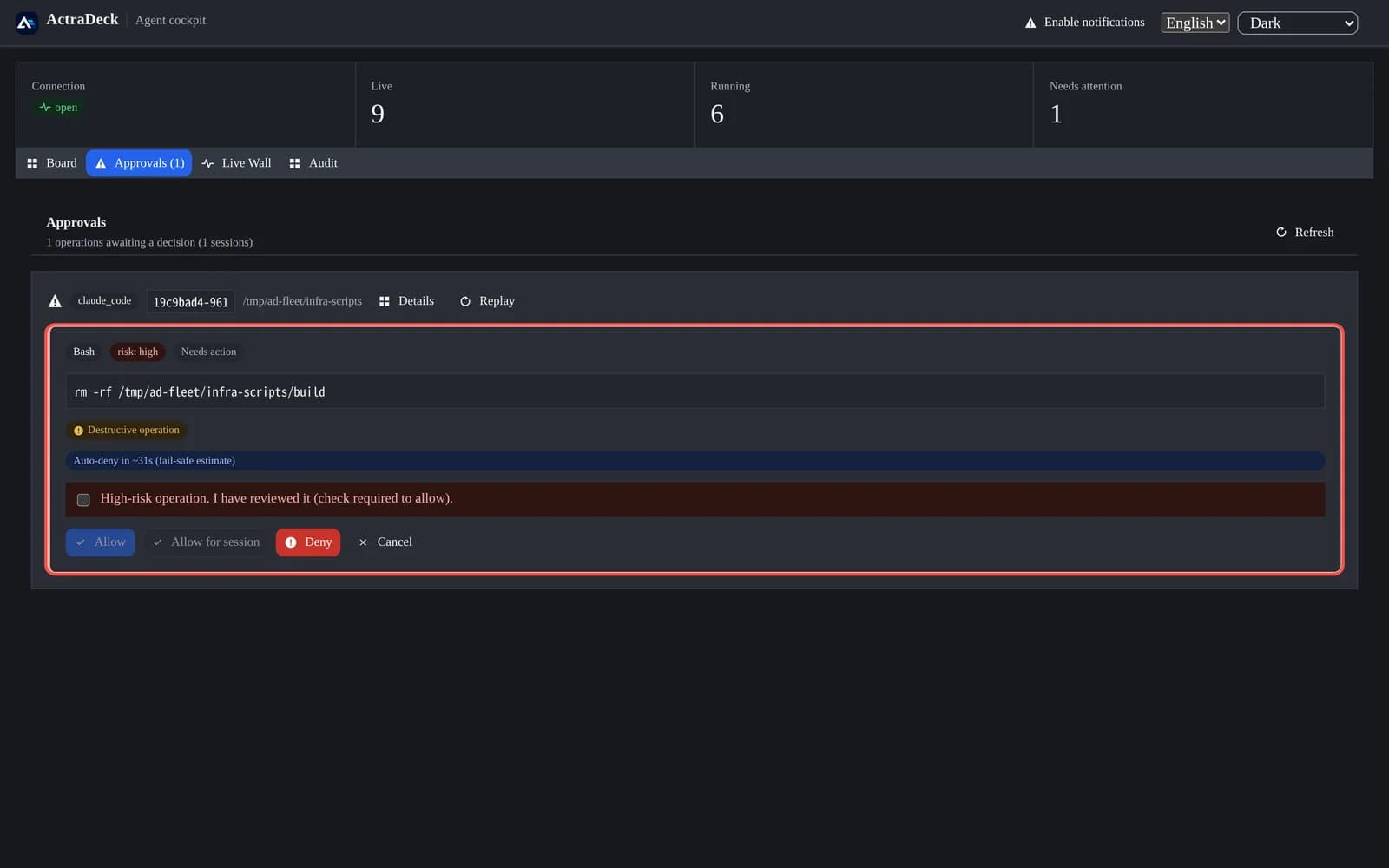Click the Live count value 9
This screenshot has width=1389, height=868.
(378, 114)
